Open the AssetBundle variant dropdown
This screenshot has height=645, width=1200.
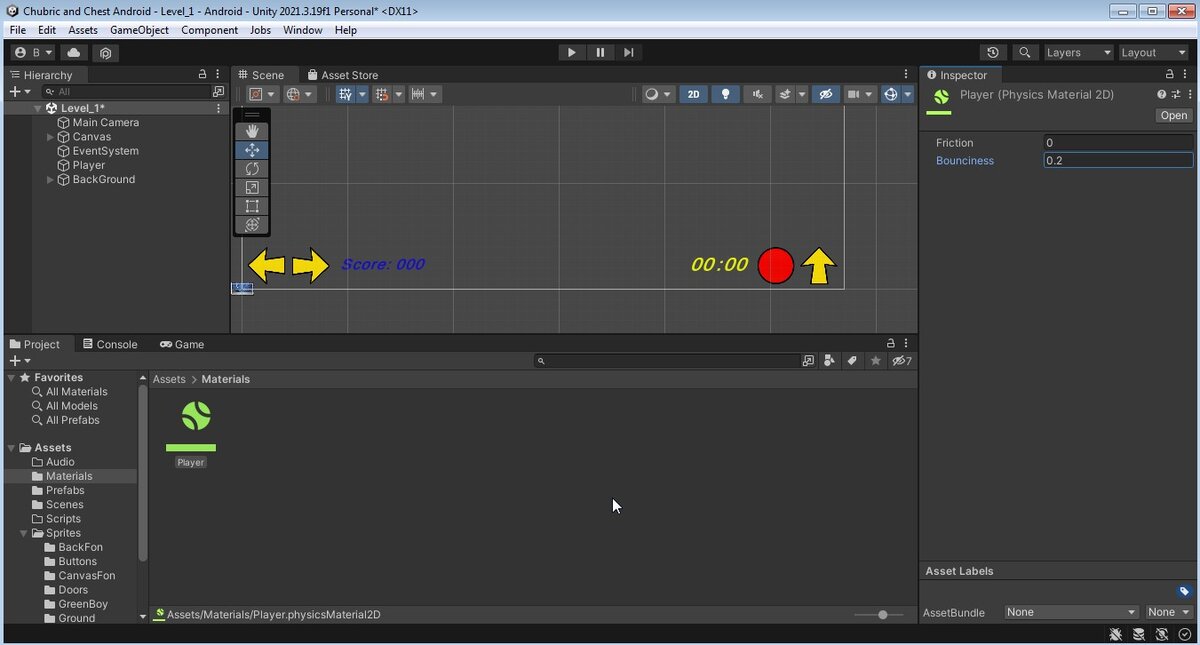(1169, 612)
